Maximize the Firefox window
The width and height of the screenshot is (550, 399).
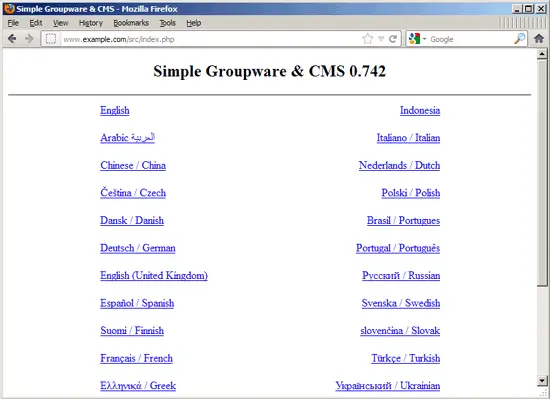tap(529, 9)
